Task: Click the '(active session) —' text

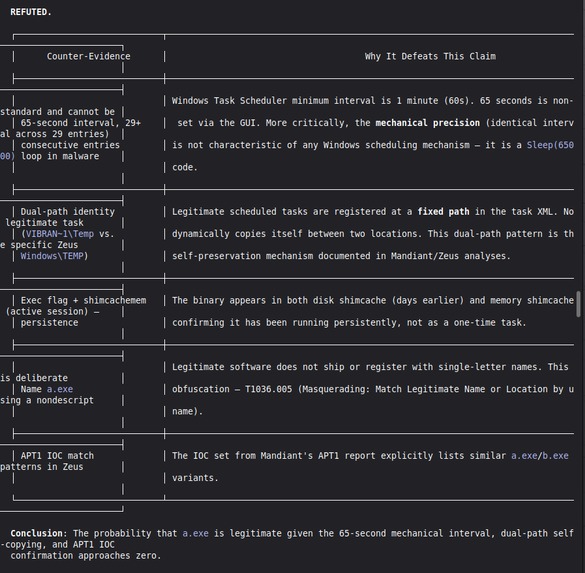Action: pos(52,311)
